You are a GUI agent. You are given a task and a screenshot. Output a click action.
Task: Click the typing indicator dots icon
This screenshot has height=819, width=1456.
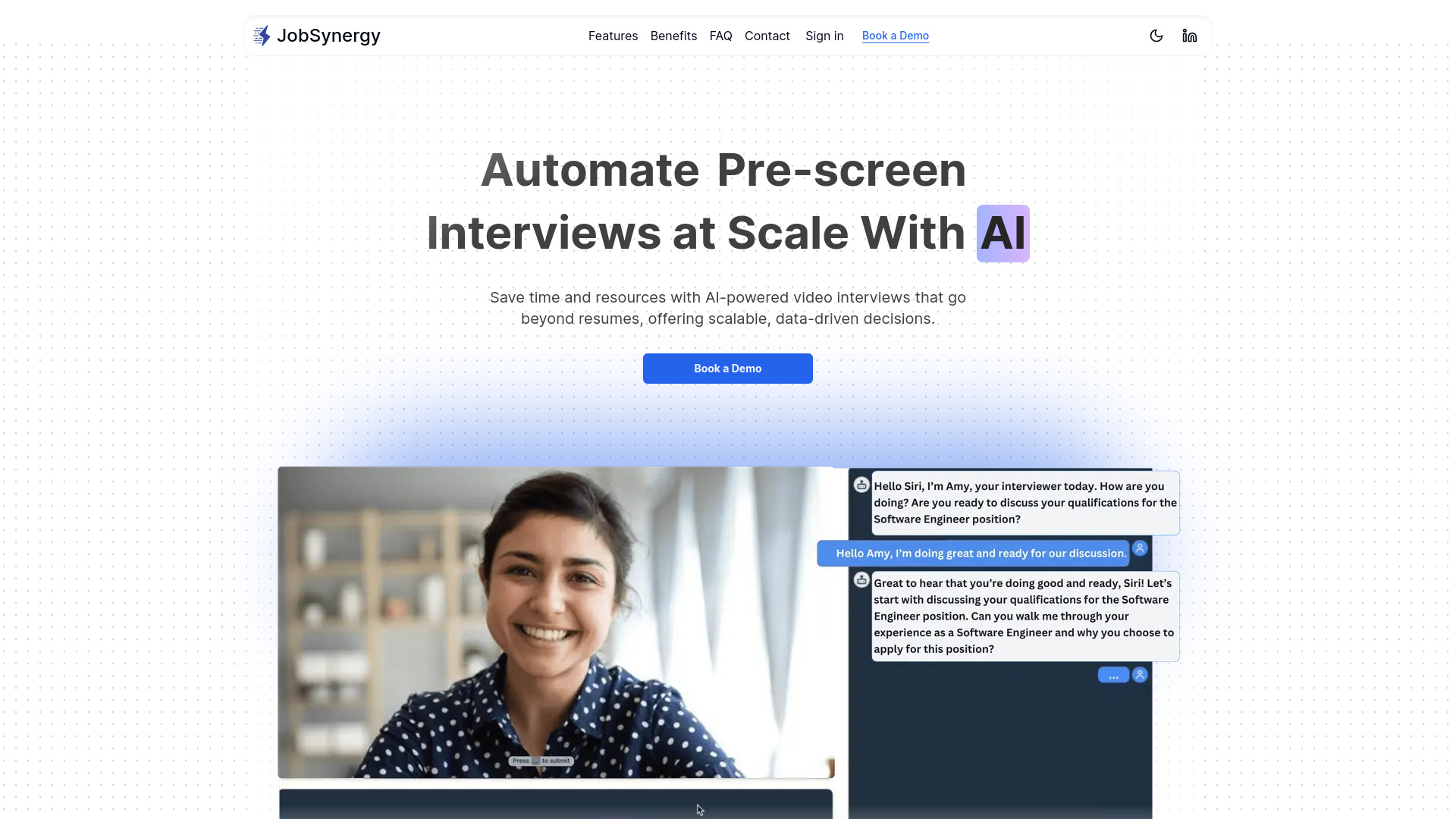tap(1113, 674)
